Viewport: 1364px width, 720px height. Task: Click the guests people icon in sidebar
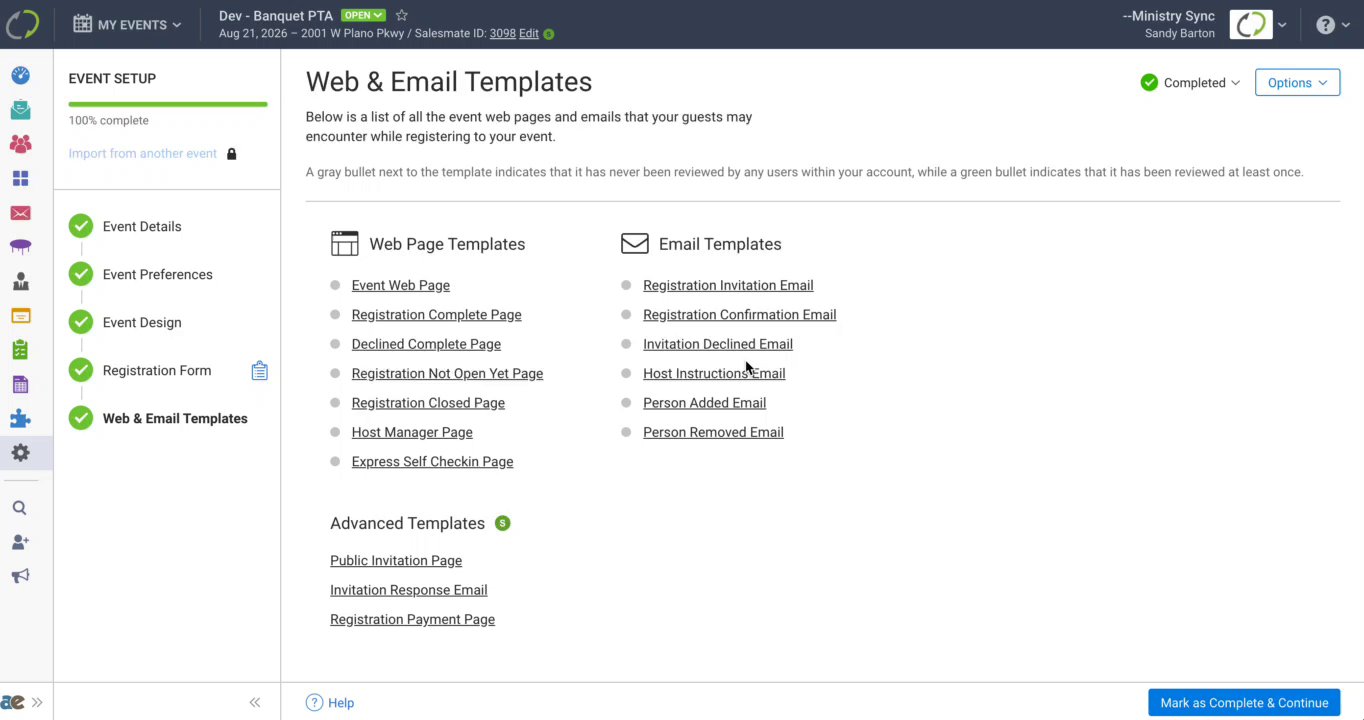pos(20,144)
